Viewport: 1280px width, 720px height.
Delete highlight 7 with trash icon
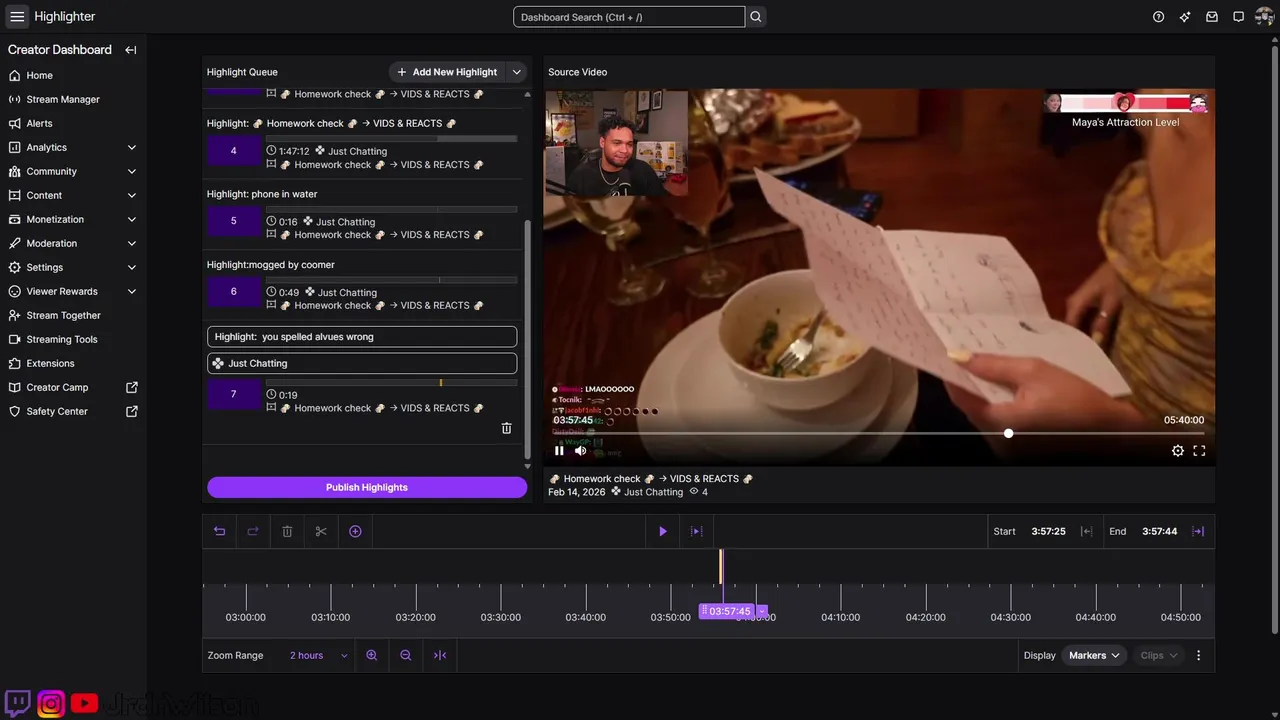tap(506, 428)
